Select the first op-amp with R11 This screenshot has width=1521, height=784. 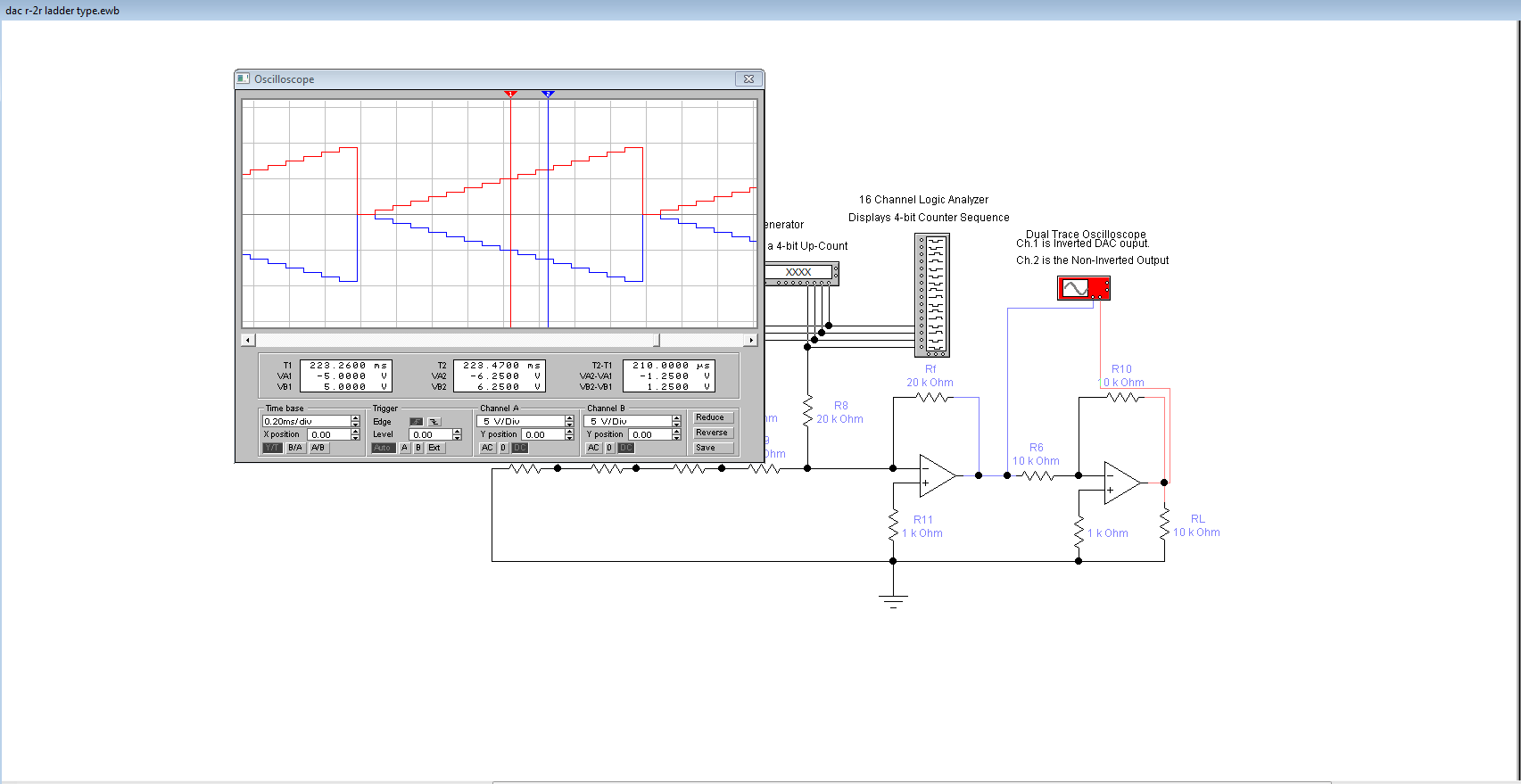[937, 475]
